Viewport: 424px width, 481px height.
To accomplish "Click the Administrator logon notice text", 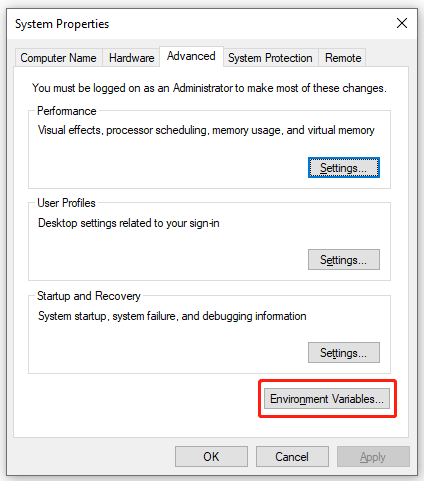I will [x=209, y=88].
